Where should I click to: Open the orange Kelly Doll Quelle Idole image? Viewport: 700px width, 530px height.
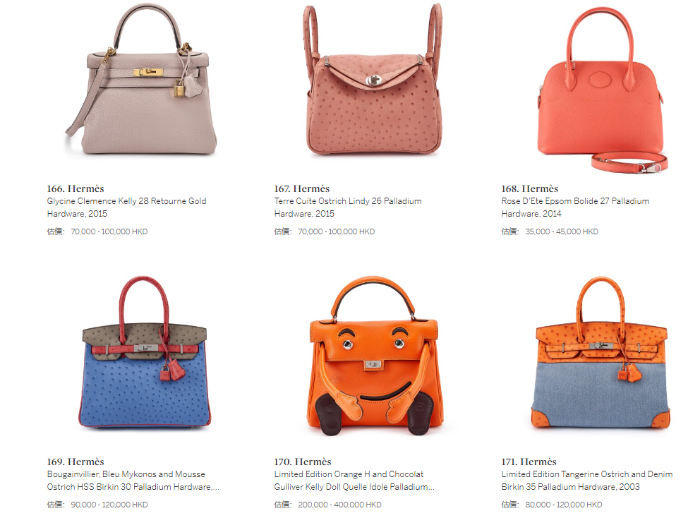(375, 356)
